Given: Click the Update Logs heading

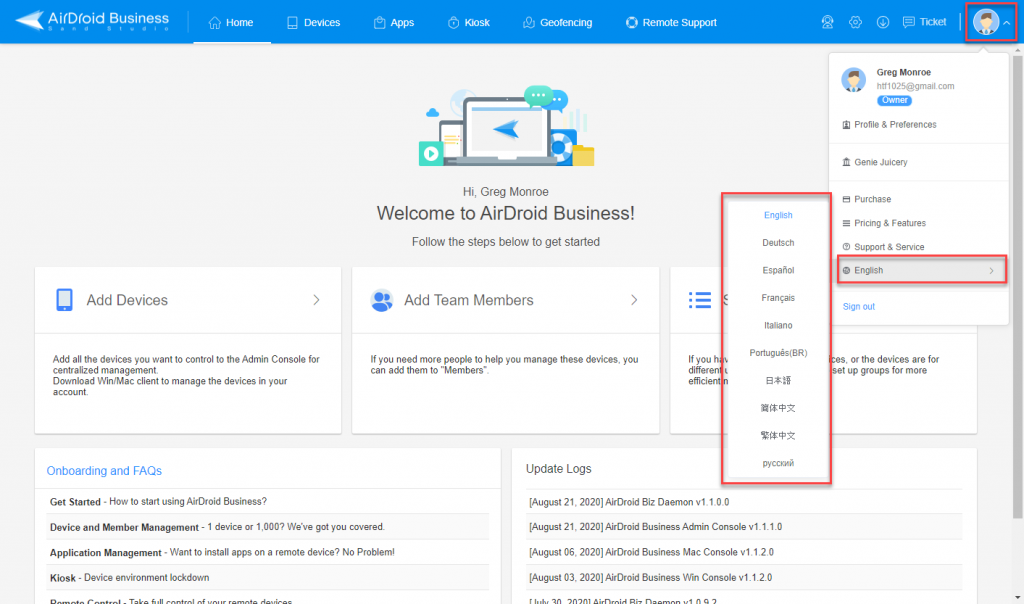Looking at the screenshot, I should pyautogui.click(x=558, y=469).
